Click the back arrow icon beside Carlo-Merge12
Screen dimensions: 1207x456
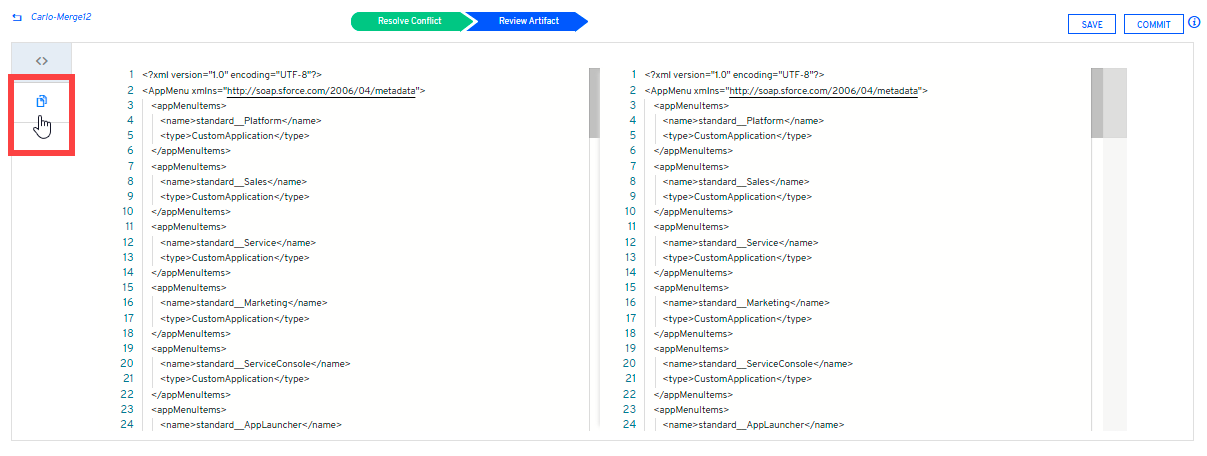[17, 18]
